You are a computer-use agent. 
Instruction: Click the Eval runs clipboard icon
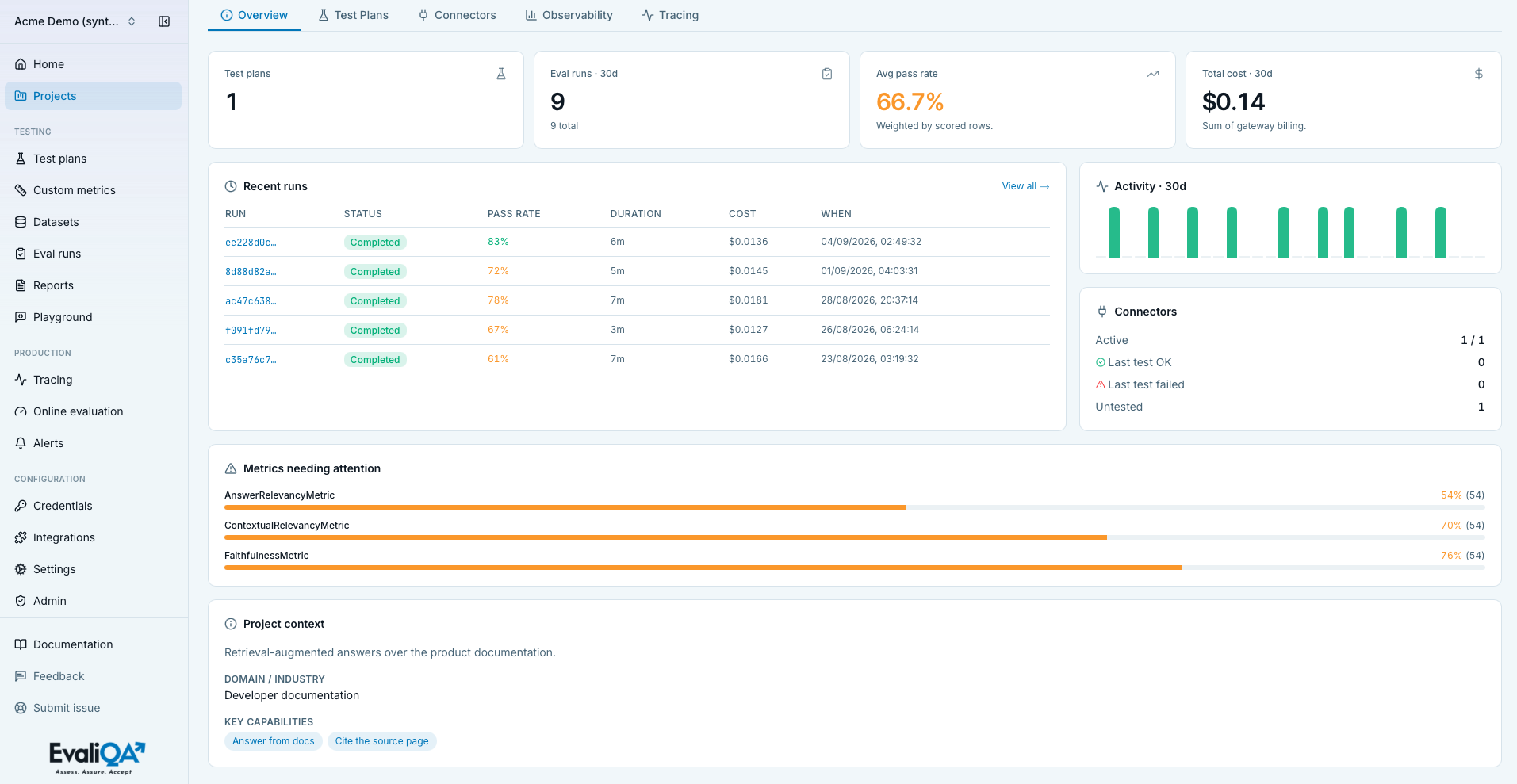(21, 254)
